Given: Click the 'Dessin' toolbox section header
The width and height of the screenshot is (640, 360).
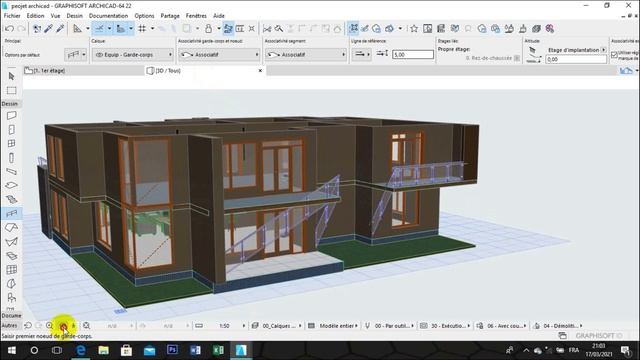Looking at the screenshot, I should (x=10, y=104).
